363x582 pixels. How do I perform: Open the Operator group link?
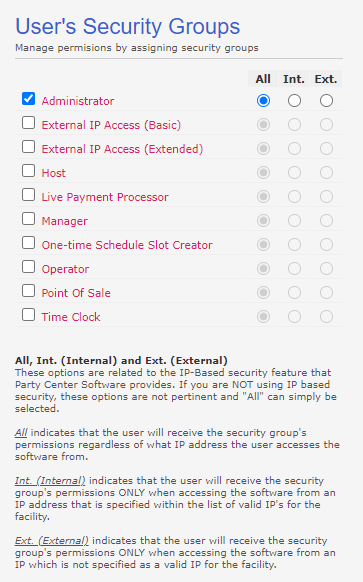coord(65,269)
